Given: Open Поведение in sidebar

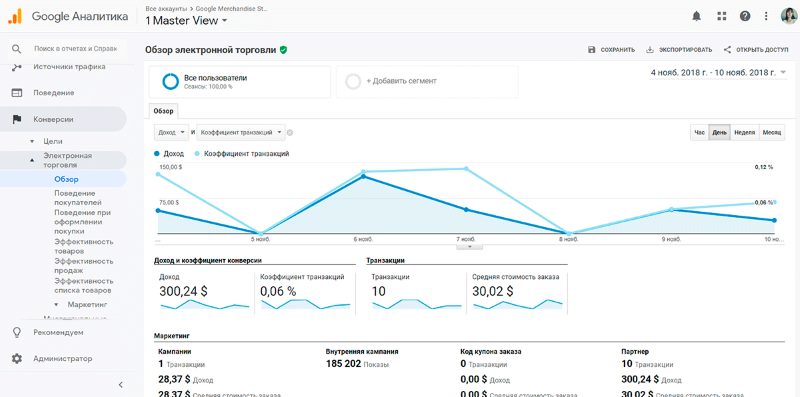Looking at the screenshot, I should coord(54,93).
